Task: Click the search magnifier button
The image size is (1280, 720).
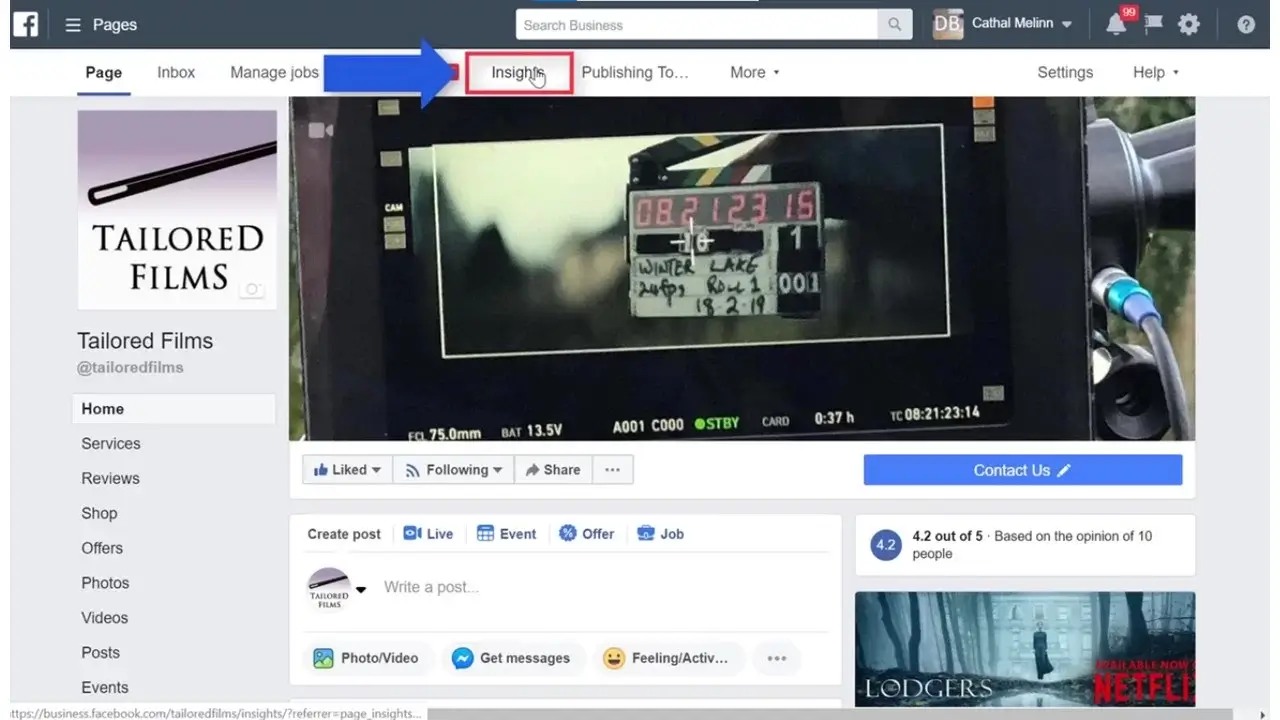Action: (x=894, y=25)
